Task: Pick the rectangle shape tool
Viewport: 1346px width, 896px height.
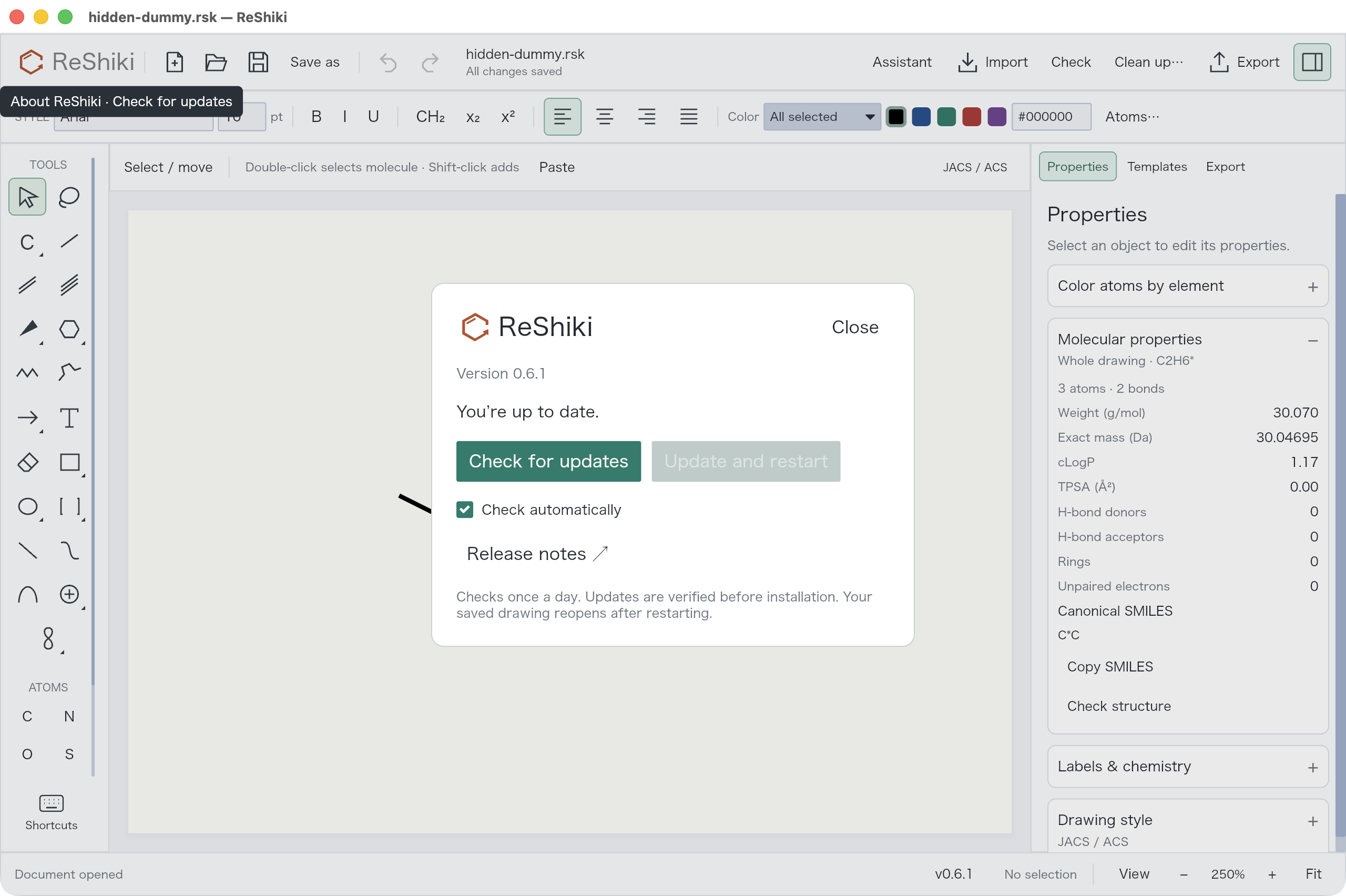Action: pos(69,462)
